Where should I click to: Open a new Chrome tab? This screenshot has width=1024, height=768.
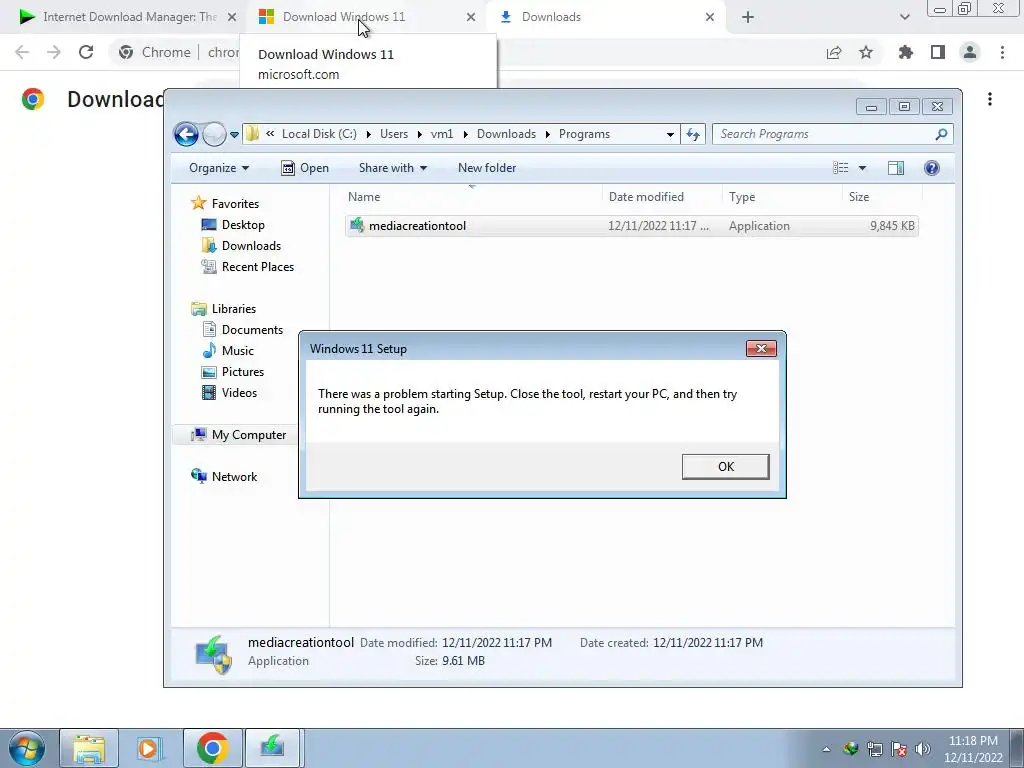tap(748, 17)
